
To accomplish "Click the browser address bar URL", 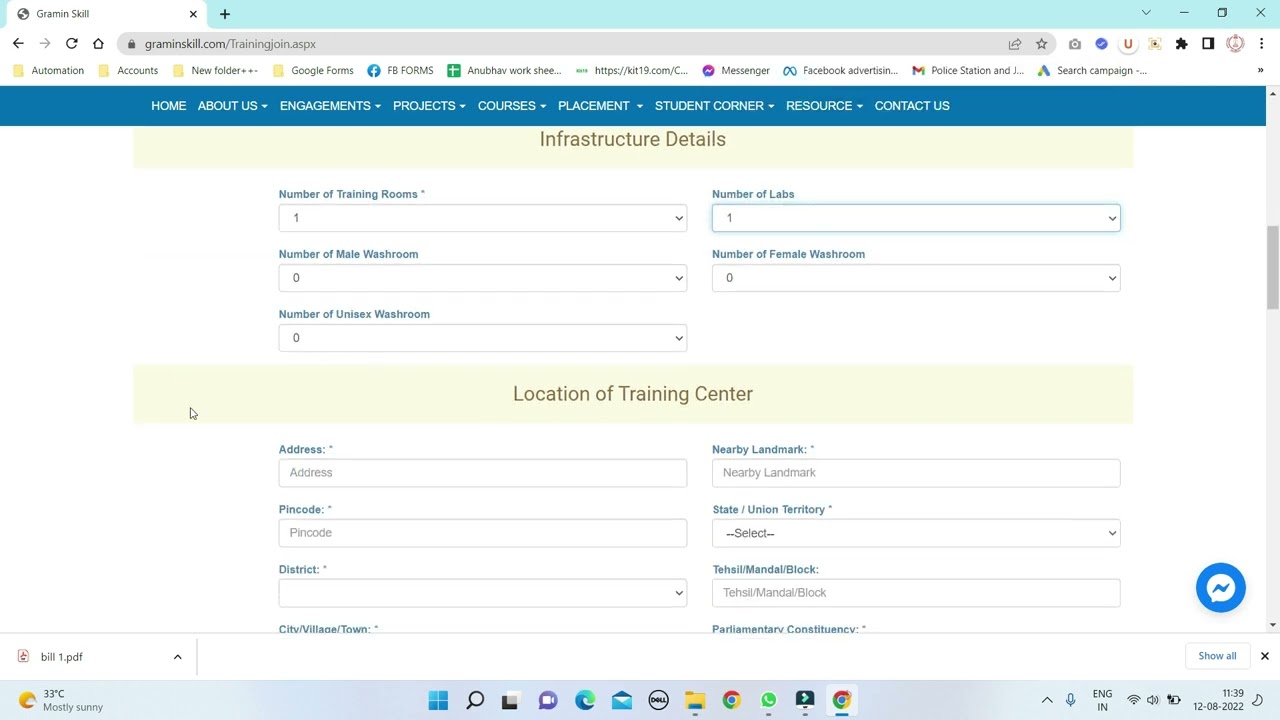I will click(230, 44).
